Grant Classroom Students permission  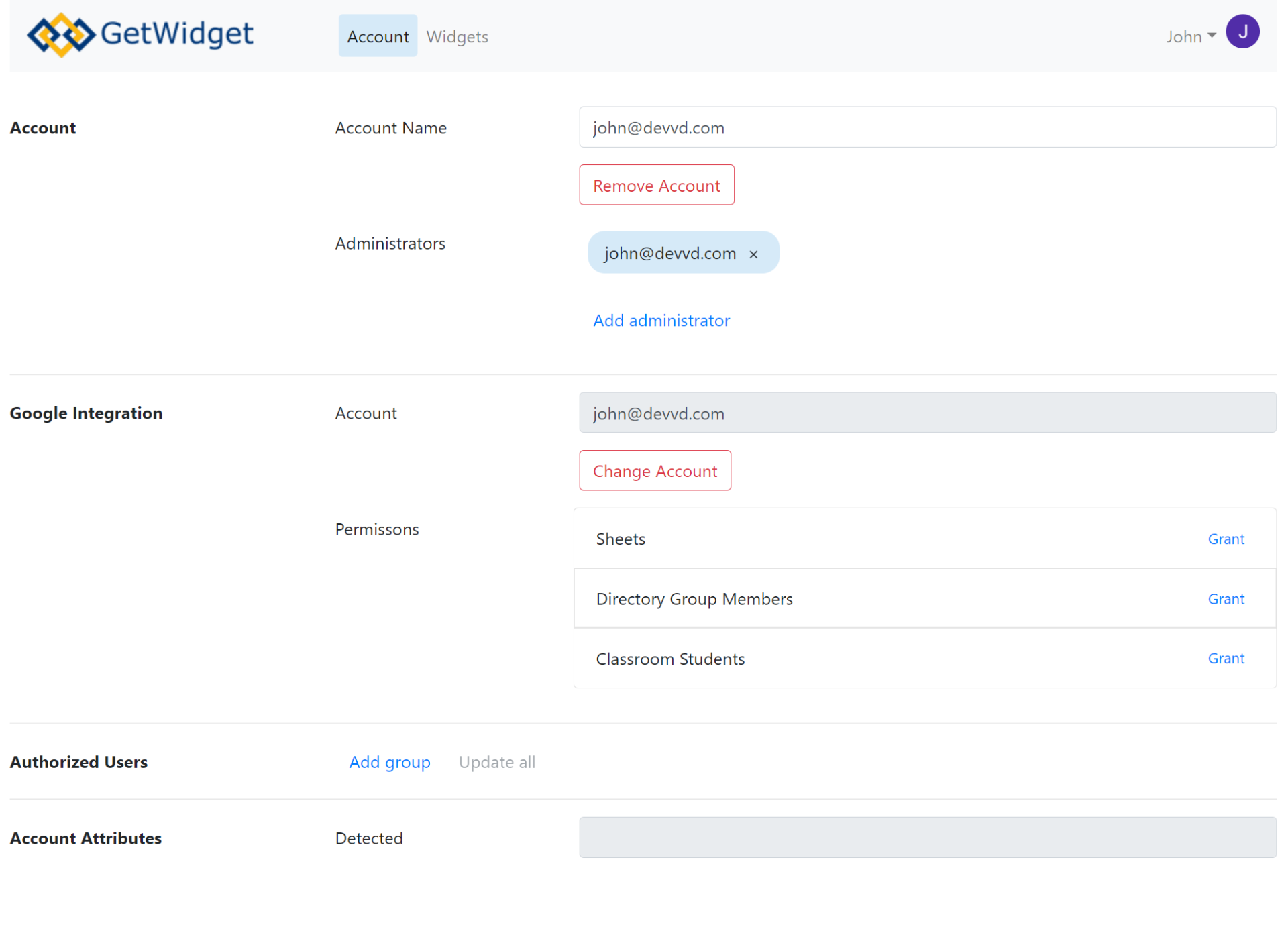click(1225, 659)
